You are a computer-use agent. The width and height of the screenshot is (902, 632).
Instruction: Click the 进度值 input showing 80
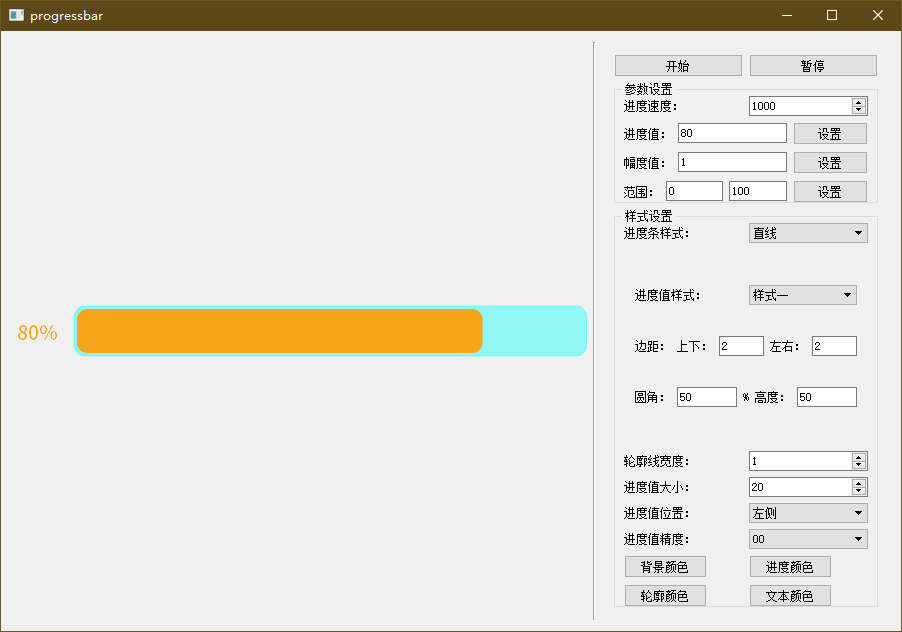click(x=730, y=132)
